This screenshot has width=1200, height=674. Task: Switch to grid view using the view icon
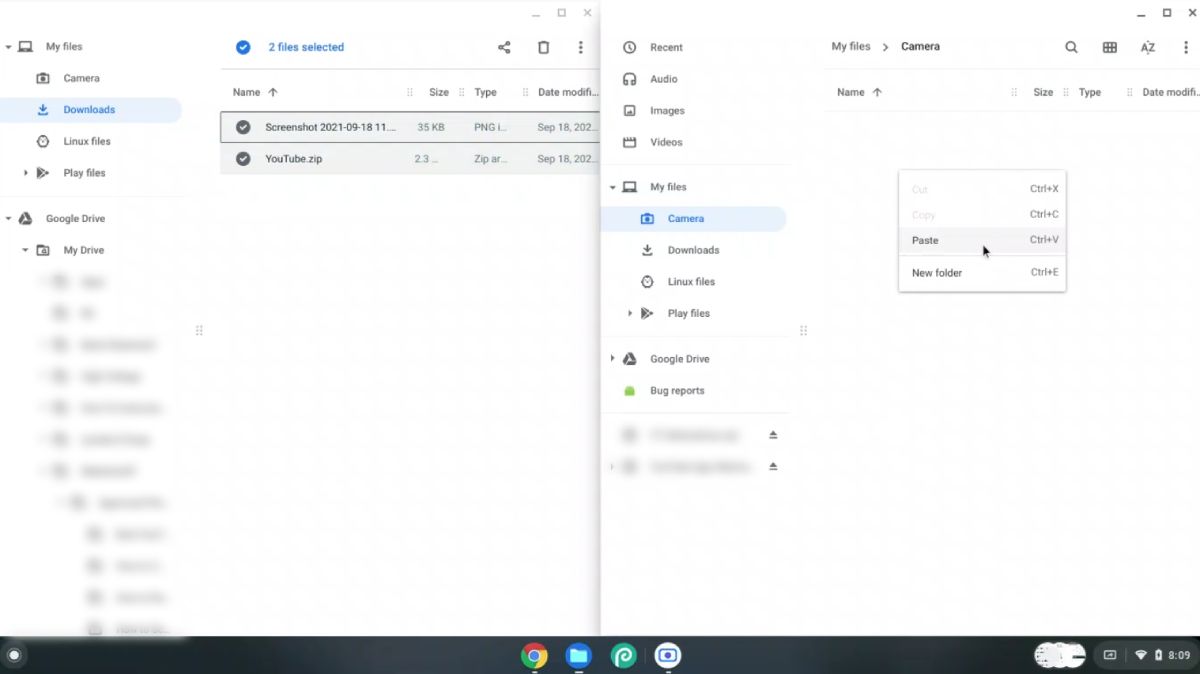tap(1109, 46)
